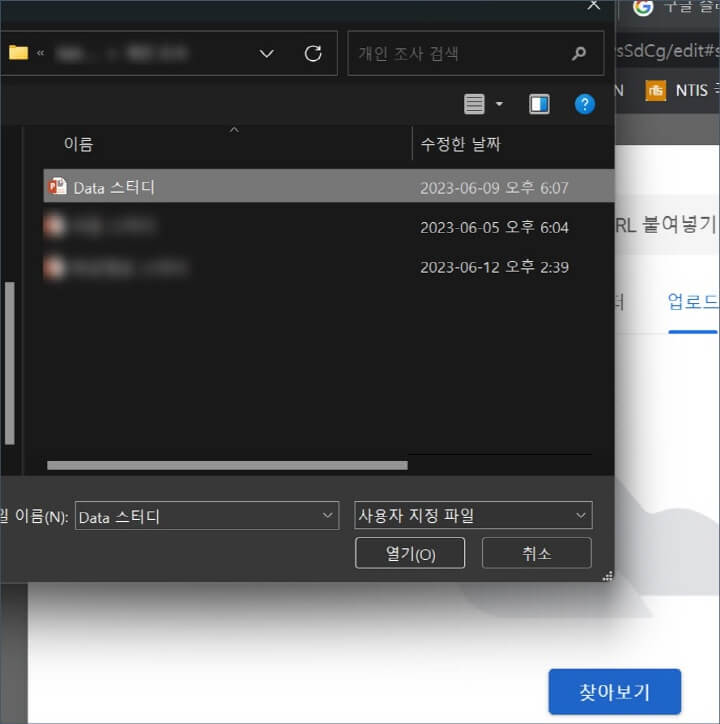This screenshot has width=720, height=724.
Task: Click the 취소 button
Action: point(537,553)
